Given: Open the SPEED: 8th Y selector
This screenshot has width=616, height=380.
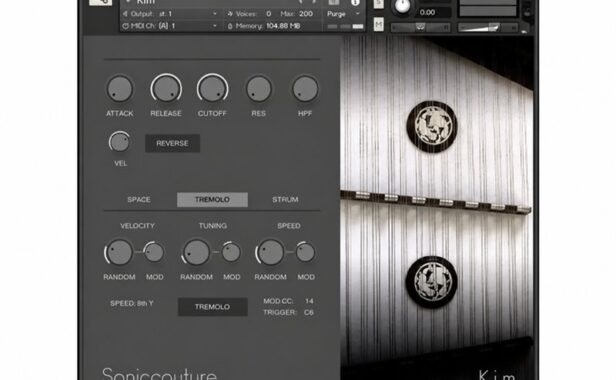Looking at the screenshot, I should (132, 303).
